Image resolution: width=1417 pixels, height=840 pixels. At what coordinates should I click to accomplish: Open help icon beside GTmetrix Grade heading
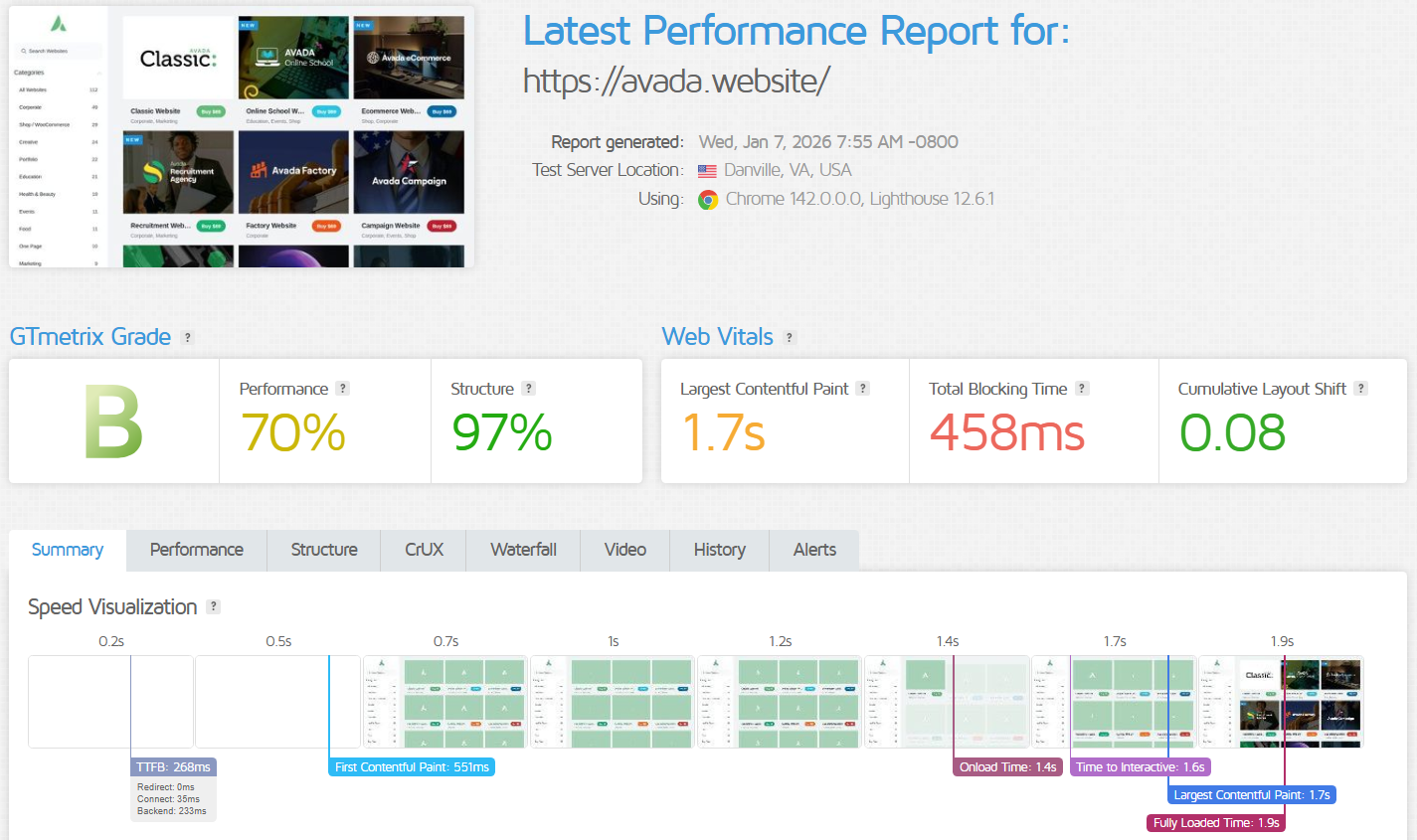(187, 338)
